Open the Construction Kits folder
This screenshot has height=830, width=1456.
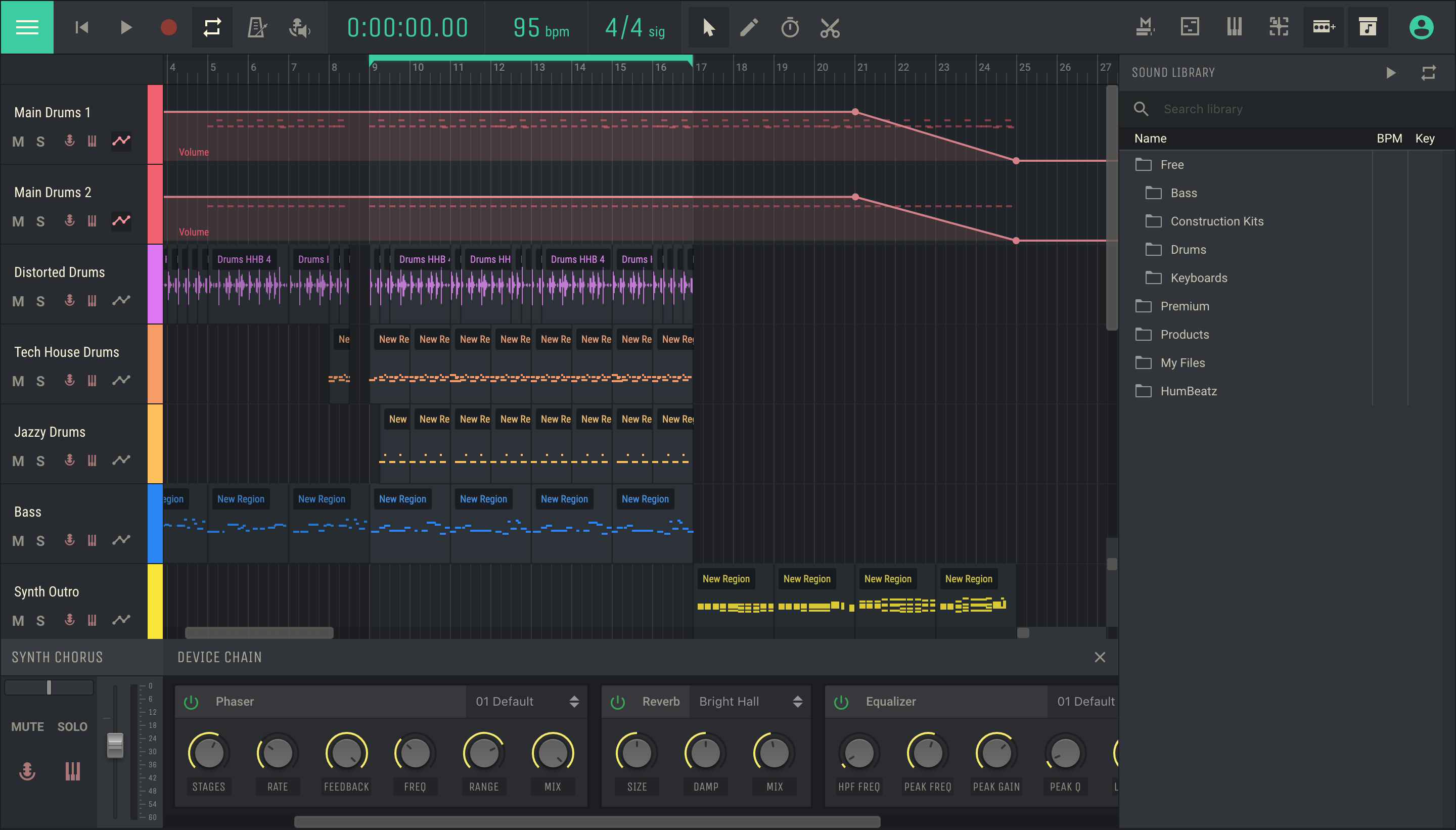click(1216, 221)
